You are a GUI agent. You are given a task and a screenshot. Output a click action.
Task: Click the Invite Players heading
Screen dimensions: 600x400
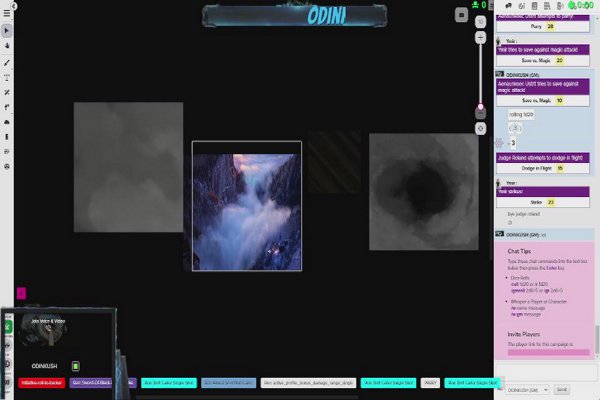523,335
